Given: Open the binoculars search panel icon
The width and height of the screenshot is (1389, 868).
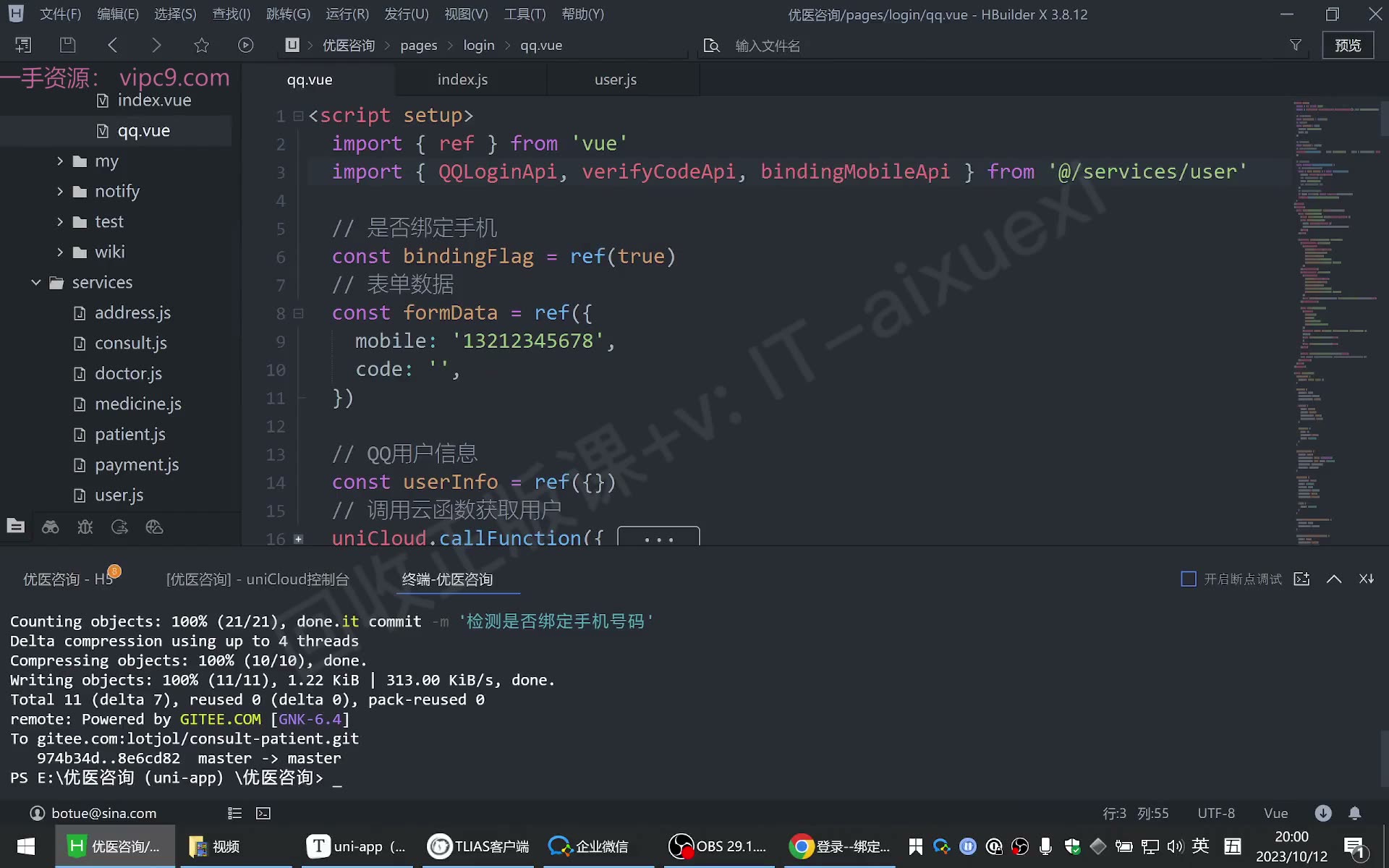Looking at the screenshot, I should [51, 527].
